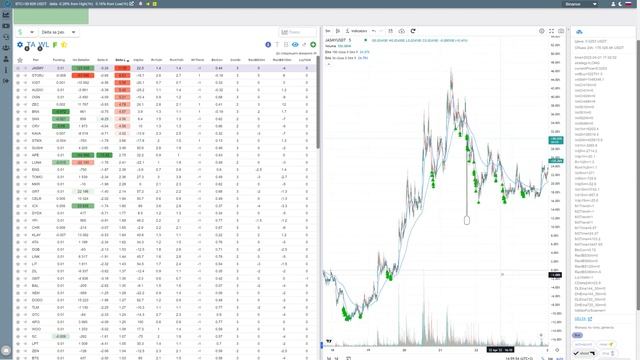Undo last chart action
640x360 pixels.
[373, 31]
